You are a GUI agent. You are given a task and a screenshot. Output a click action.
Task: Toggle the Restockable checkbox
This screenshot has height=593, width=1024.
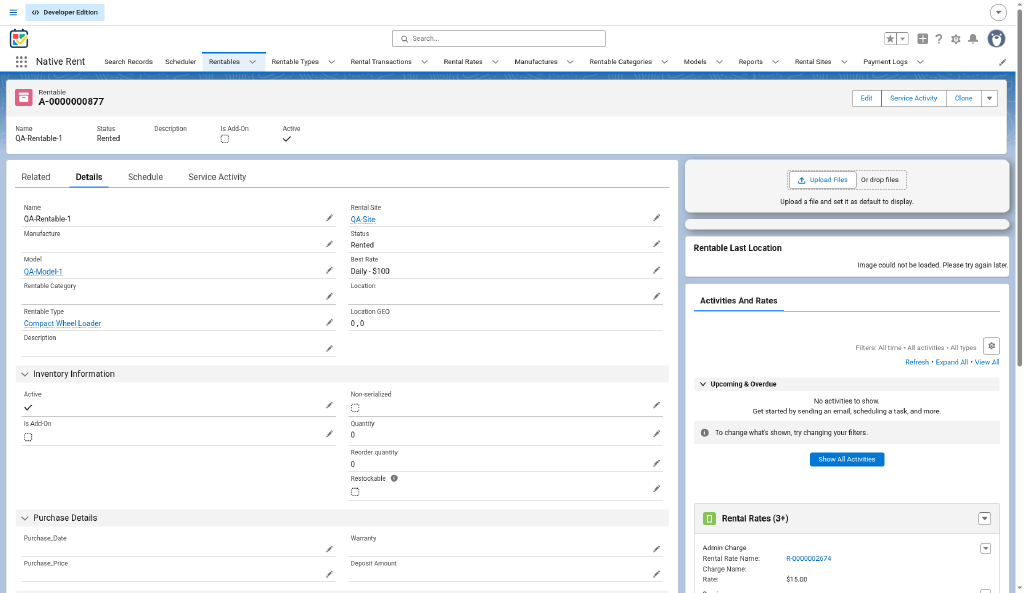click(x=355, y=492)
